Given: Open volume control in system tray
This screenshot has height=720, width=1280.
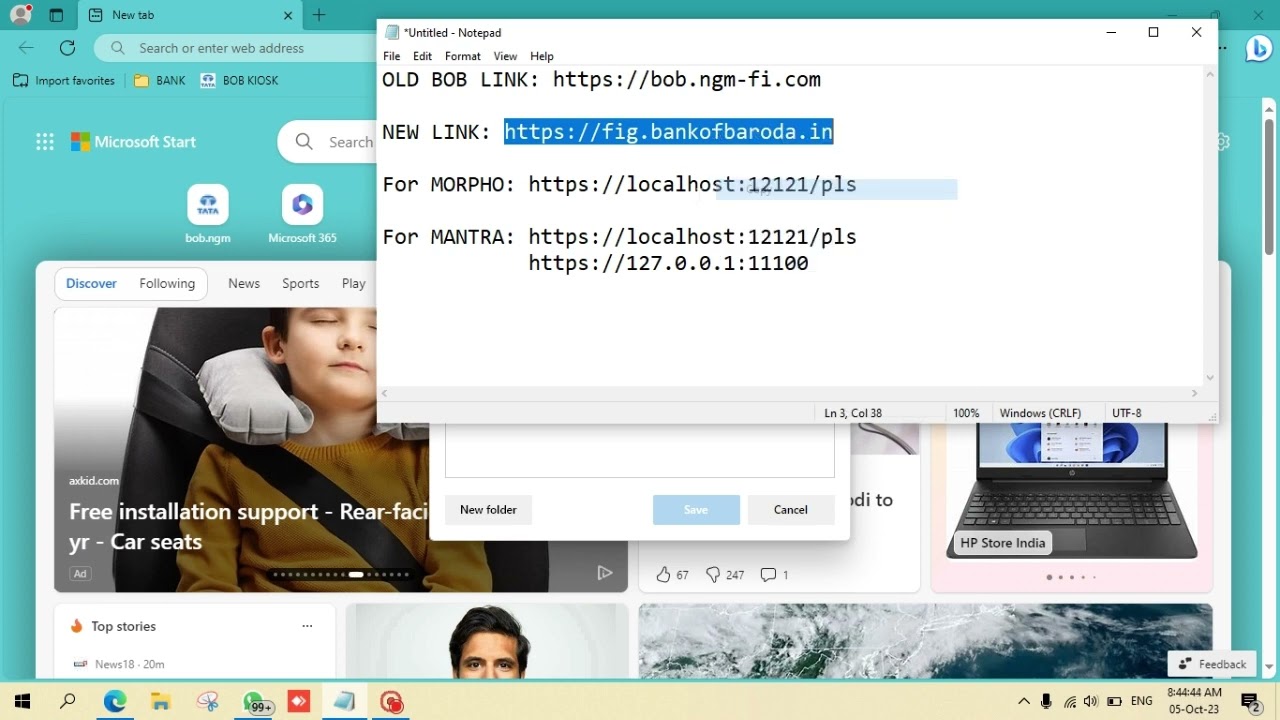Looking at the screenshot, I should 1090,701.
